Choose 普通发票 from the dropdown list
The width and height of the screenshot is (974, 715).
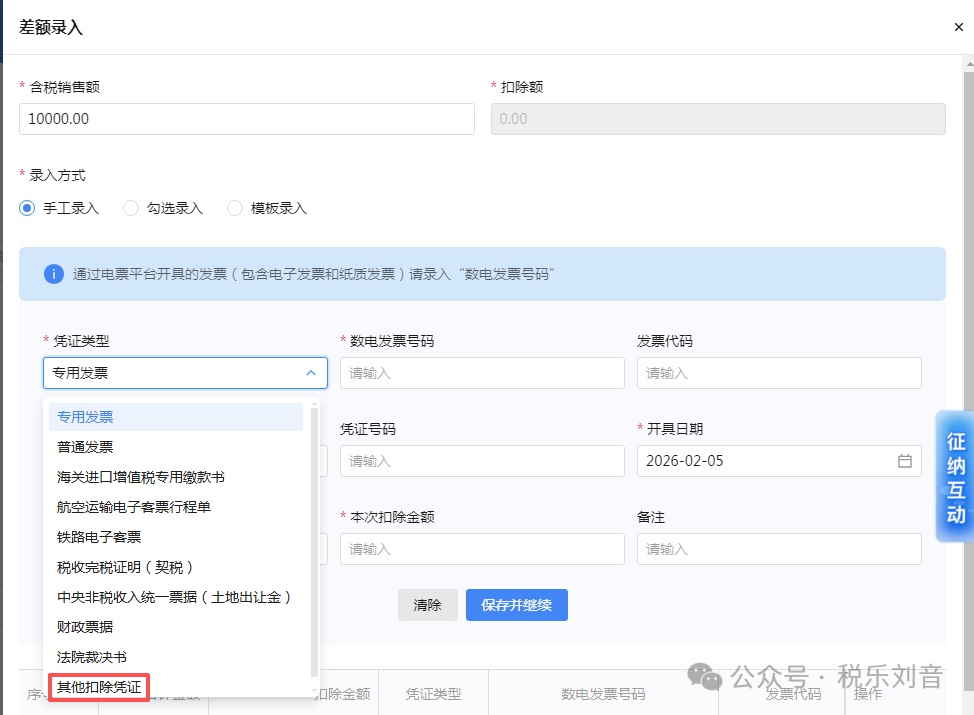[x=176, y=447]
